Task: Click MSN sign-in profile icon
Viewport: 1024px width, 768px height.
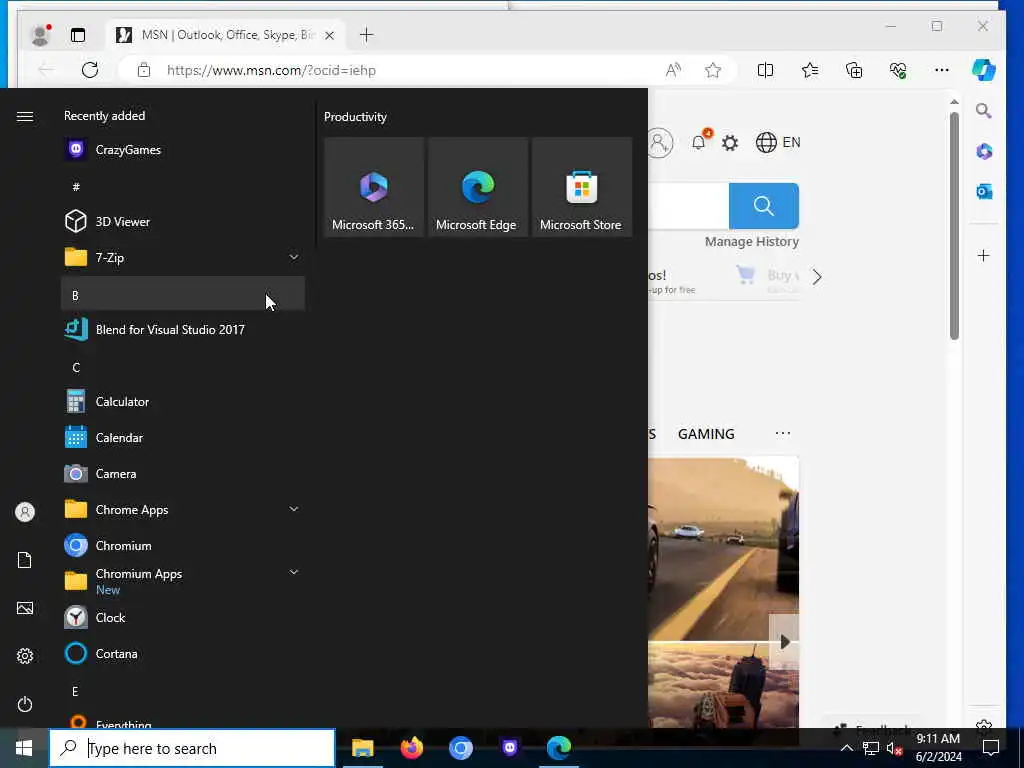Action: point(660,142)
